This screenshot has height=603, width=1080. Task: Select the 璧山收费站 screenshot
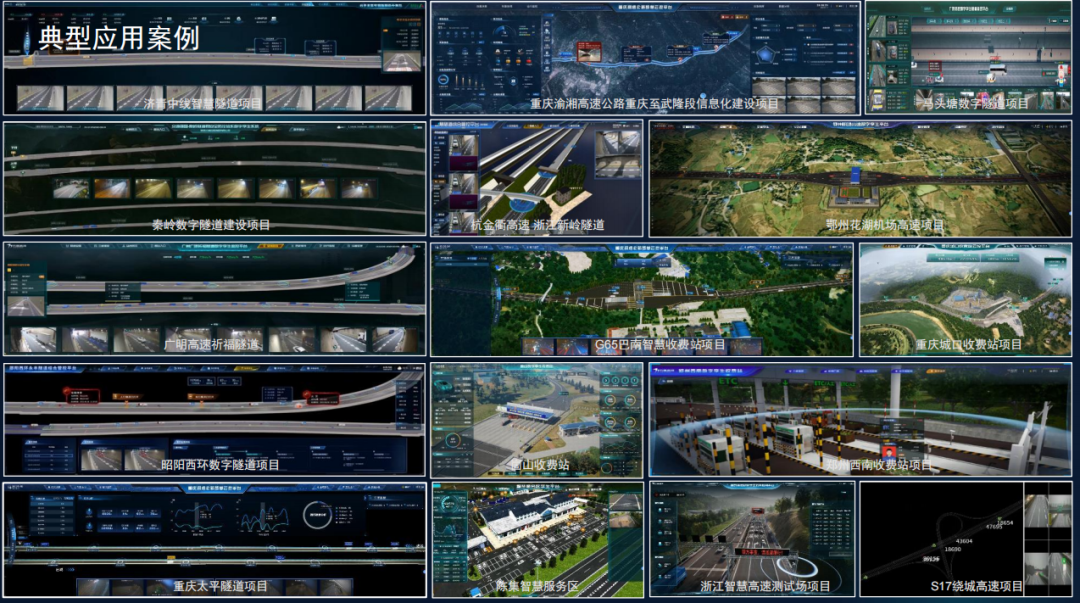click(x=537, y=420)
